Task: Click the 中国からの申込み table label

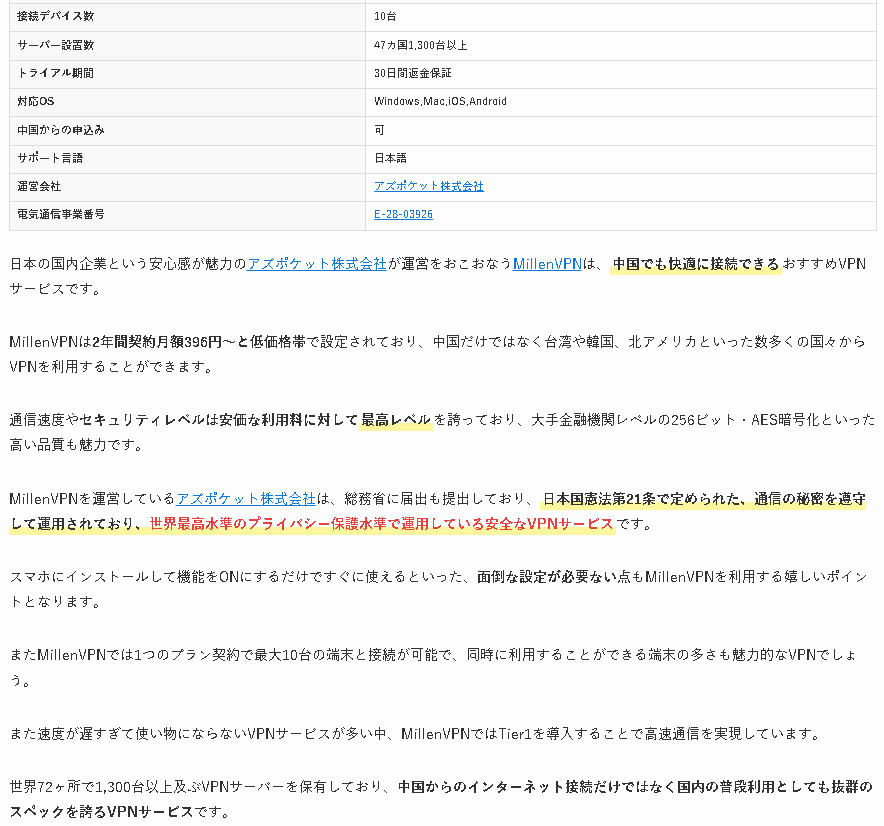Action: pyautogui.click(x=61, y=130)
